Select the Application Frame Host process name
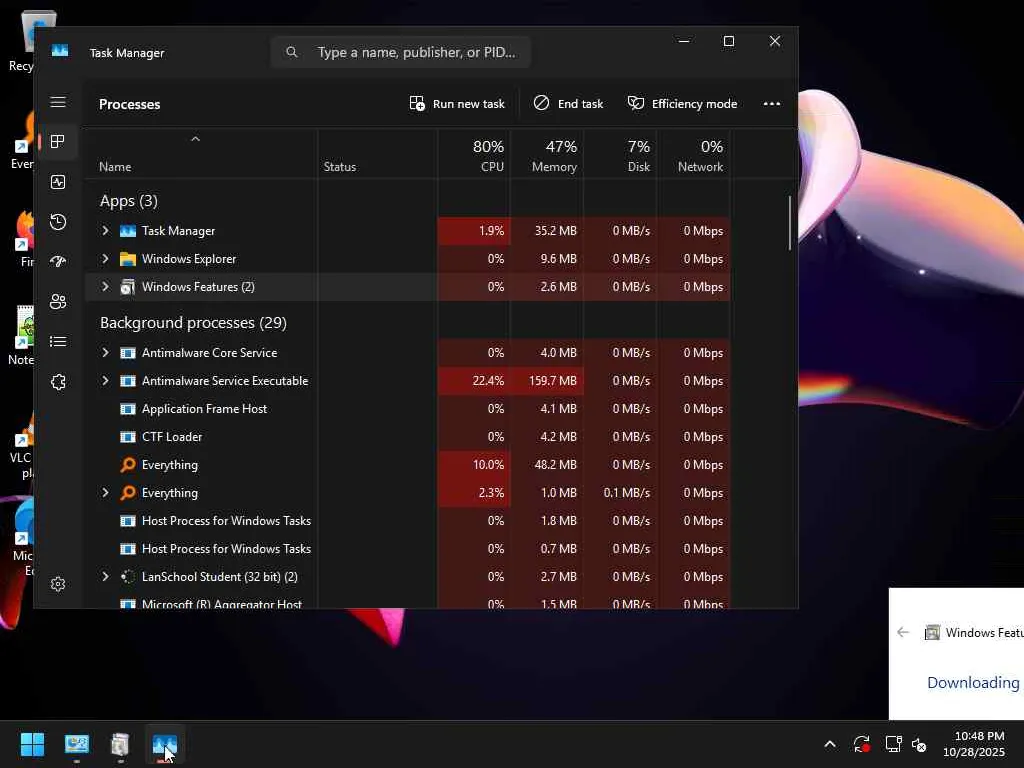Viewport: 1024px width, 768px height. (x=204, y=409)
